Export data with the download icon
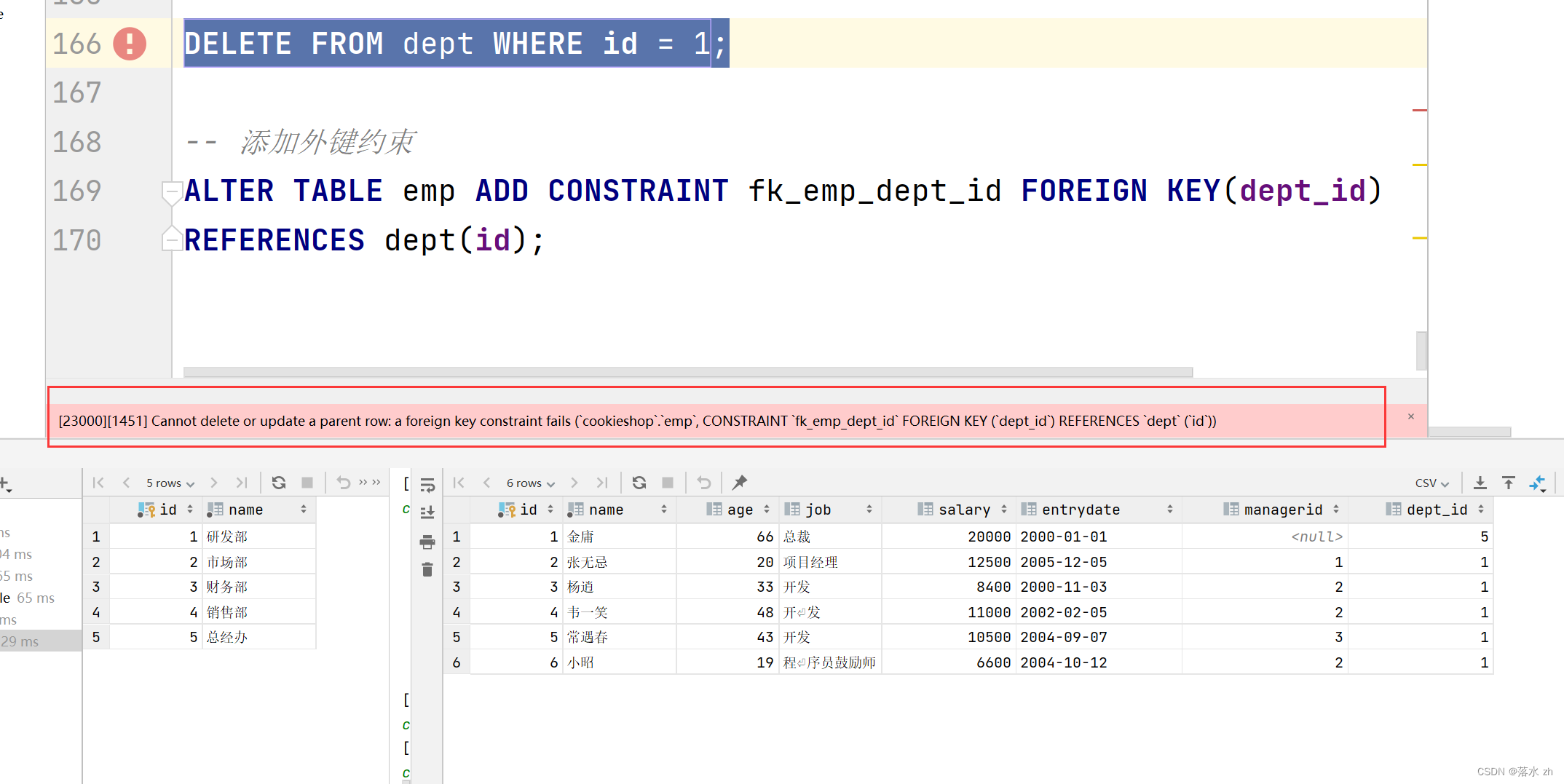This screenshot has width=1564, height=784. 1480,483
